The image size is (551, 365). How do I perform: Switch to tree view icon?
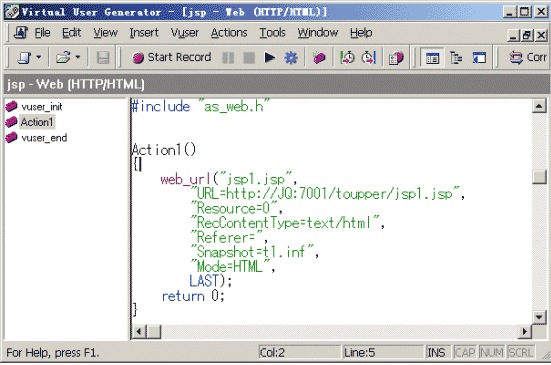pyautogui.click(x=456, y=58)
